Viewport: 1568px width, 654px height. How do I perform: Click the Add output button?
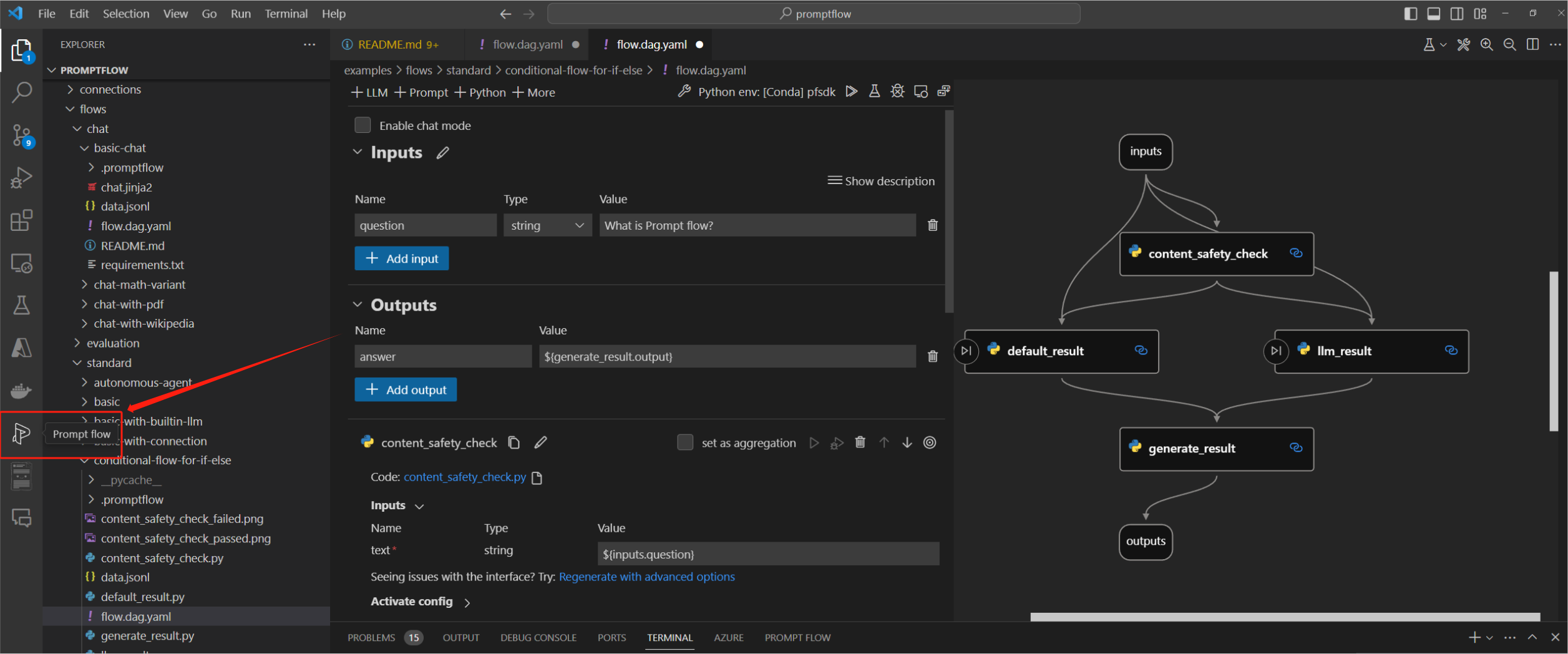[x=405, y=389]
